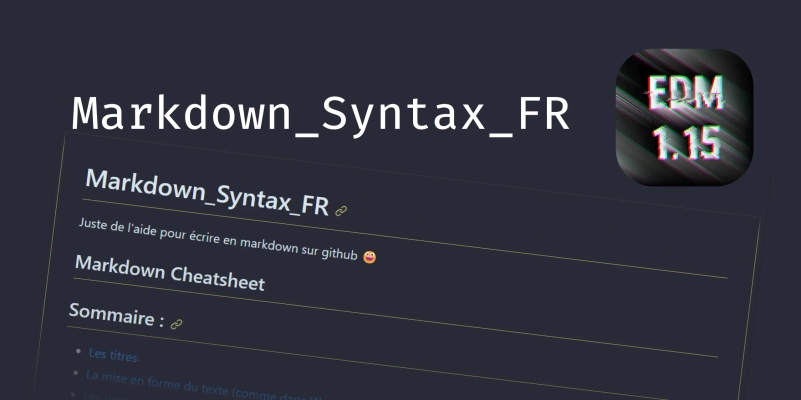Click the Sommaire heading text
Screen dimensions: 801x400
[116, 316]
